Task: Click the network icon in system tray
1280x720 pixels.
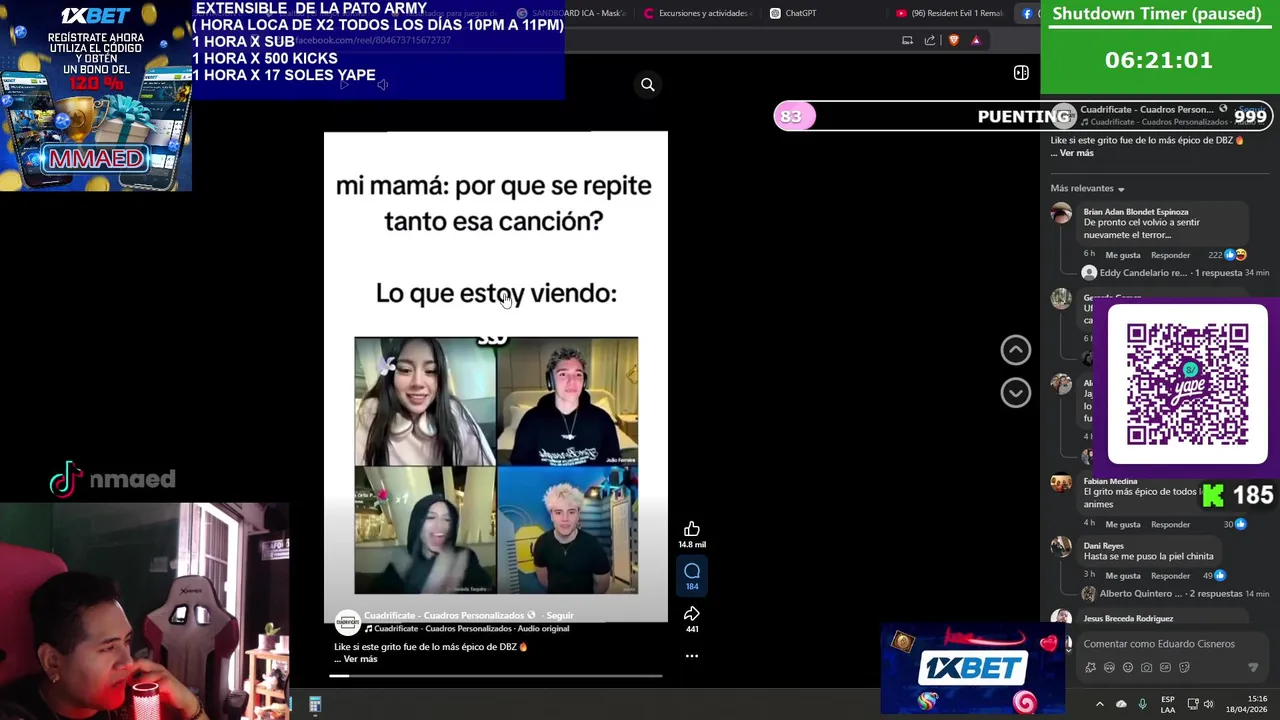Action: coord(1193,705)
